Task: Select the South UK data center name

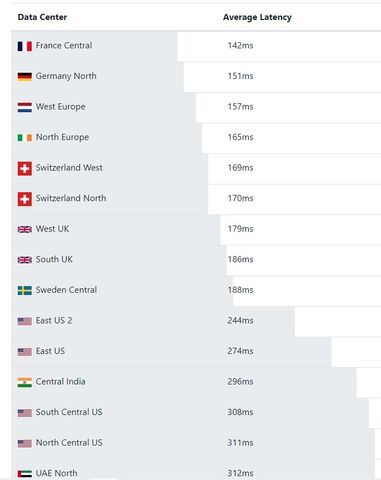Action: pos(54,259)
